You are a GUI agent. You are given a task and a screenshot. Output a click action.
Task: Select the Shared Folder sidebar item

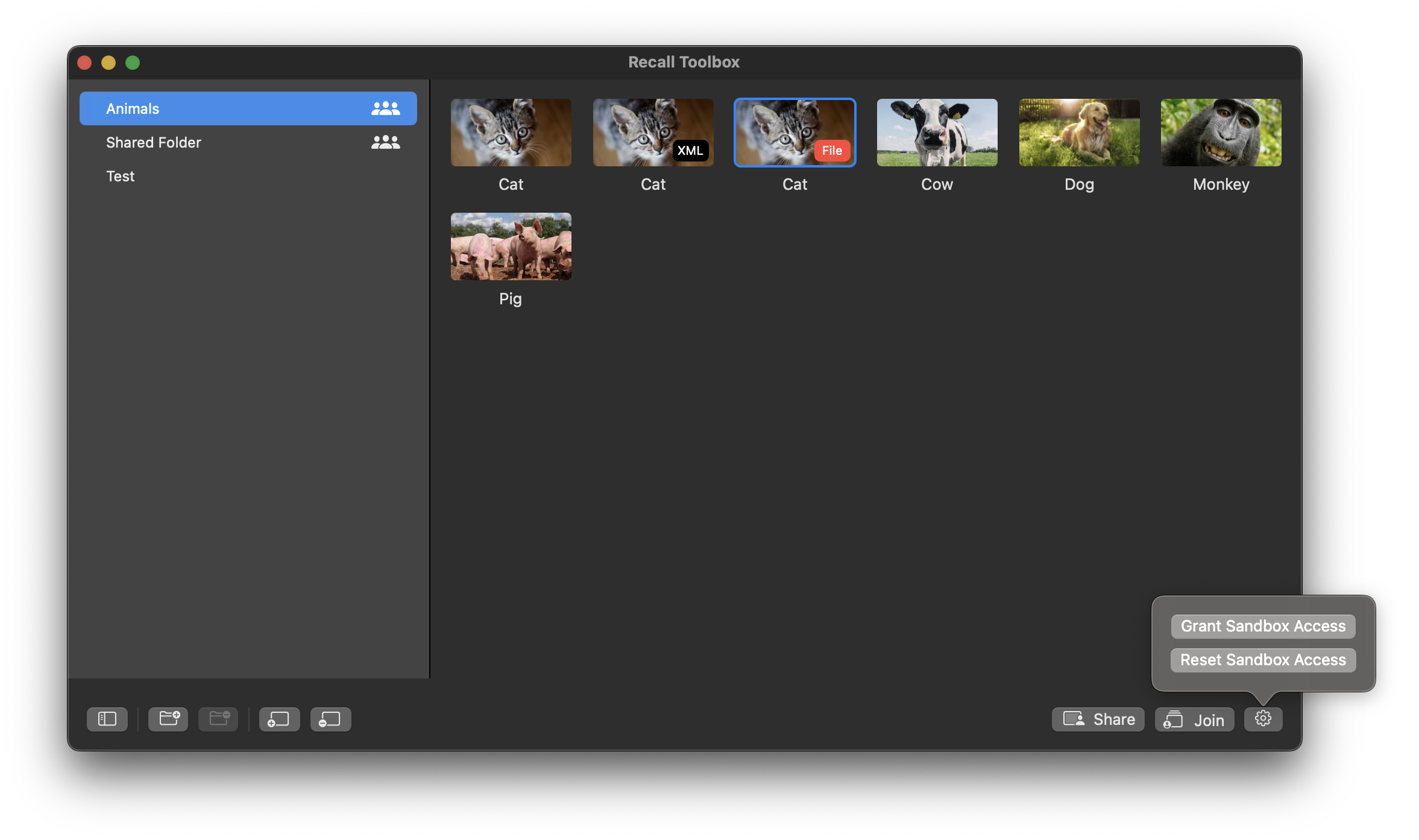pos(154,142)
